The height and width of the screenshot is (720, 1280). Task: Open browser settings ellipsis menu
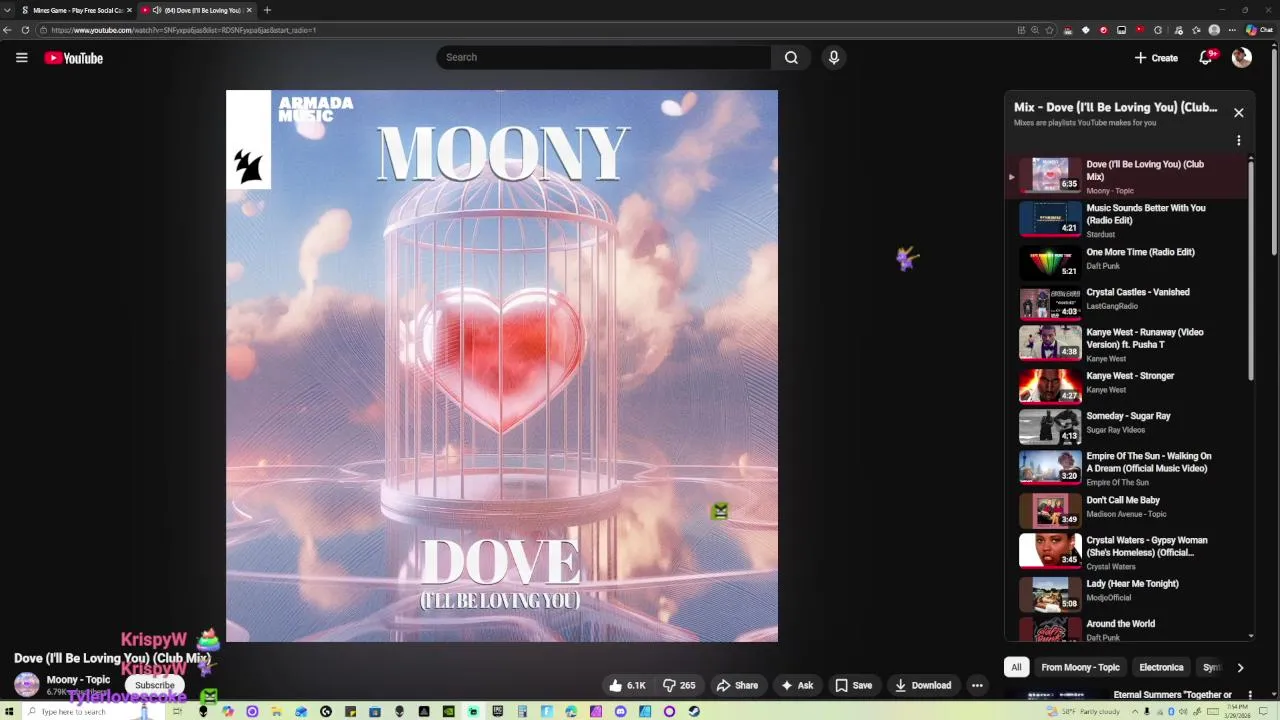[x=1232, y=30]
